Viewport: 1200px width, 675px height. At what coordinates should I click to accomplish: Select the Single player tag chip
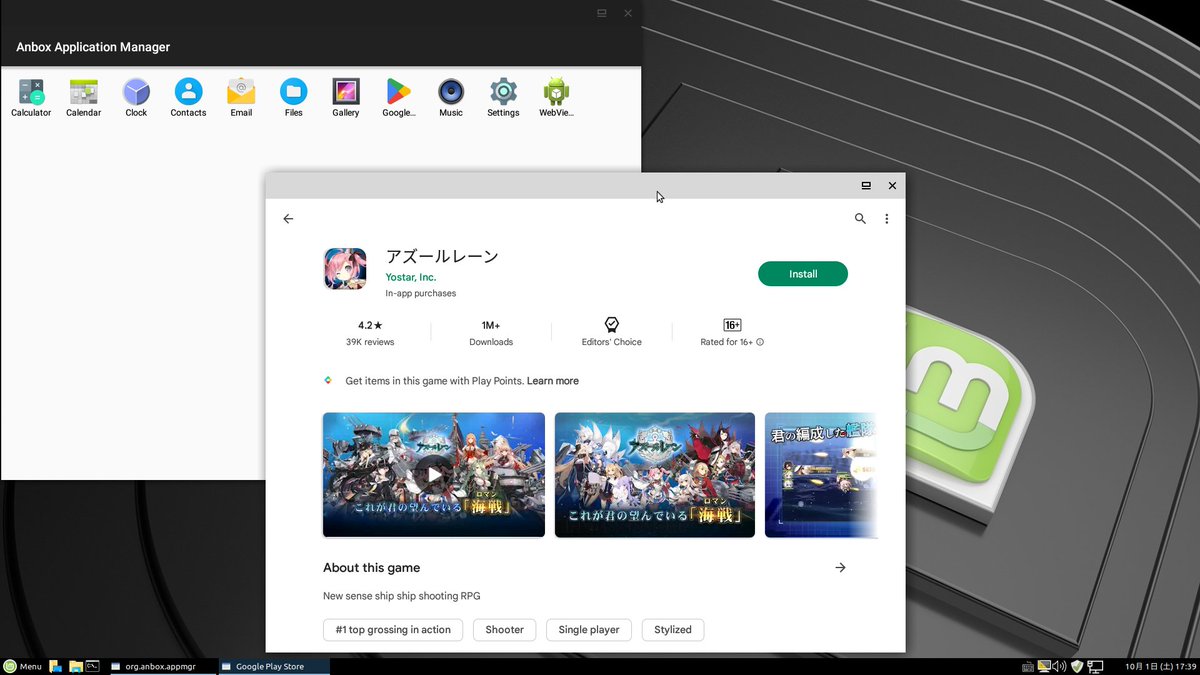(589, 630)
